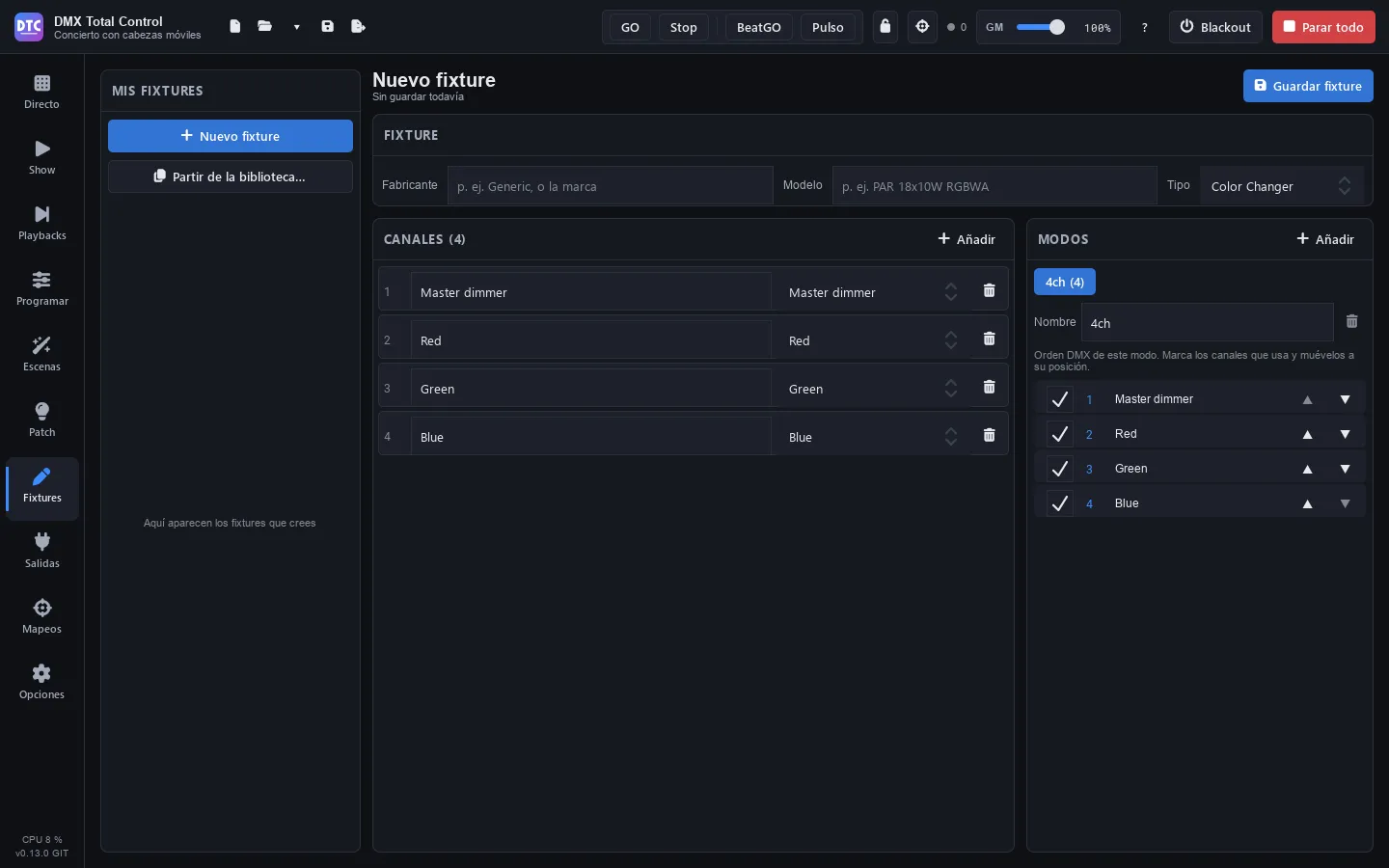Toggle the Blue channel checkbox in the mode
1389x868 pixels.
1059,503
